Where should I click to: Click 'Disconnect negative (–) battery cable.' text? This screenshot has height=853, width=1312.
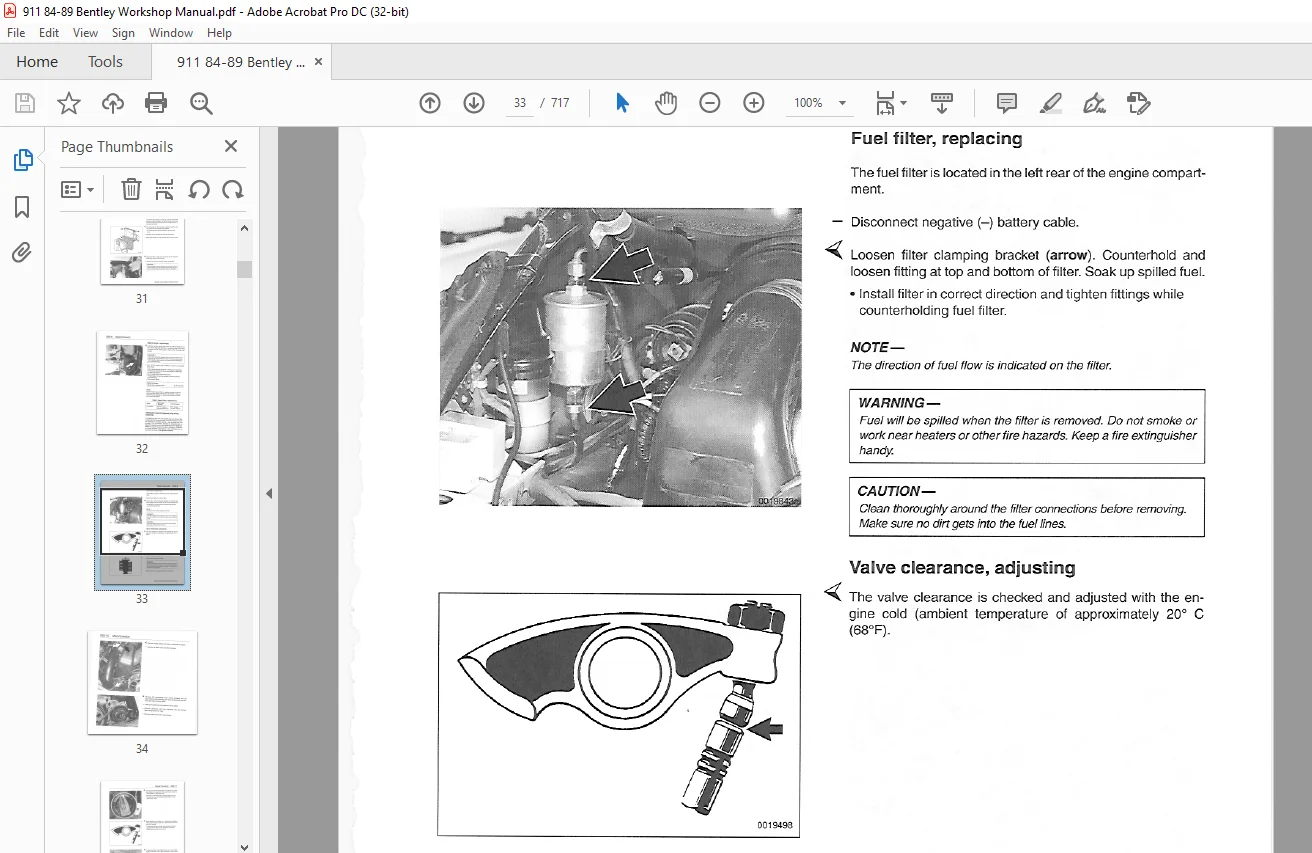[964, 222]
